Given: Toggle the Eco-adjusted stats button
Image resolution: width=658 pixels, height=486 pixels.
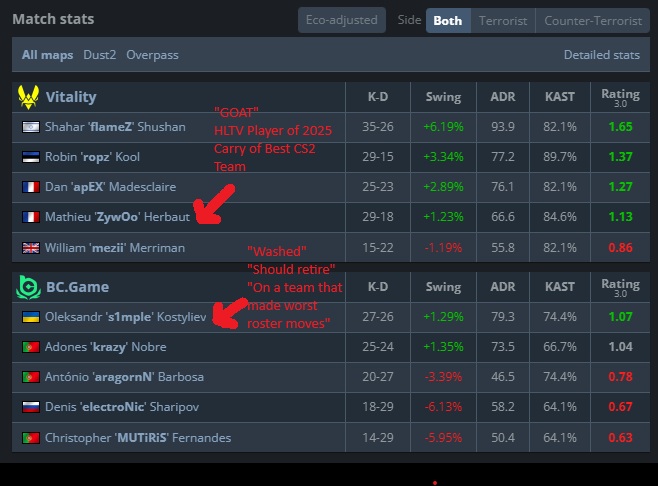Looking at the screenshot, I should [x=342, y=20].
